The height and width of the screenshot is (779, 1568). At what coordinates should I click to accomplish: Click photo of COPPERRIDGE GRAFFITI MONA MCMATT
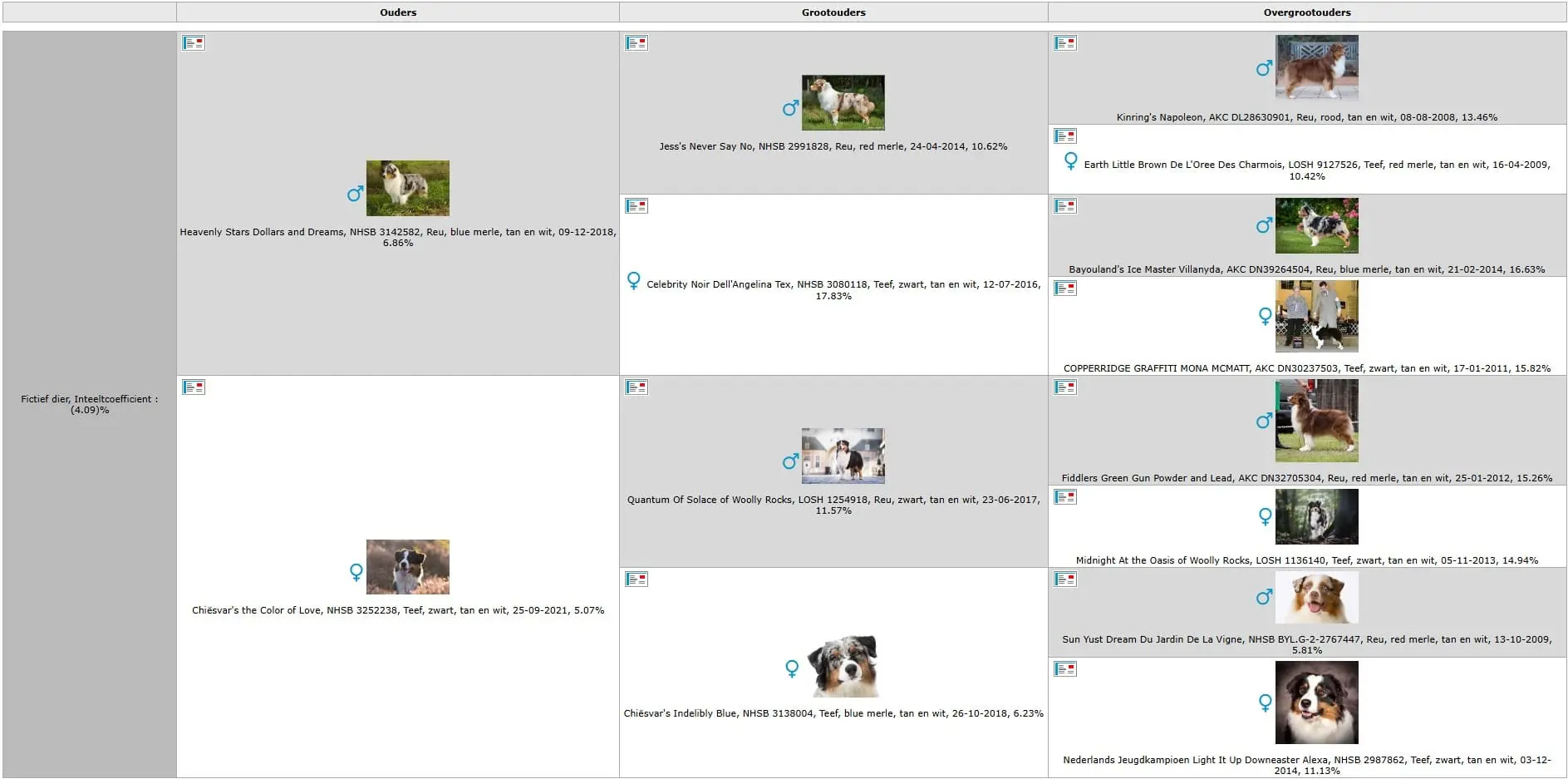point(1316,317)
